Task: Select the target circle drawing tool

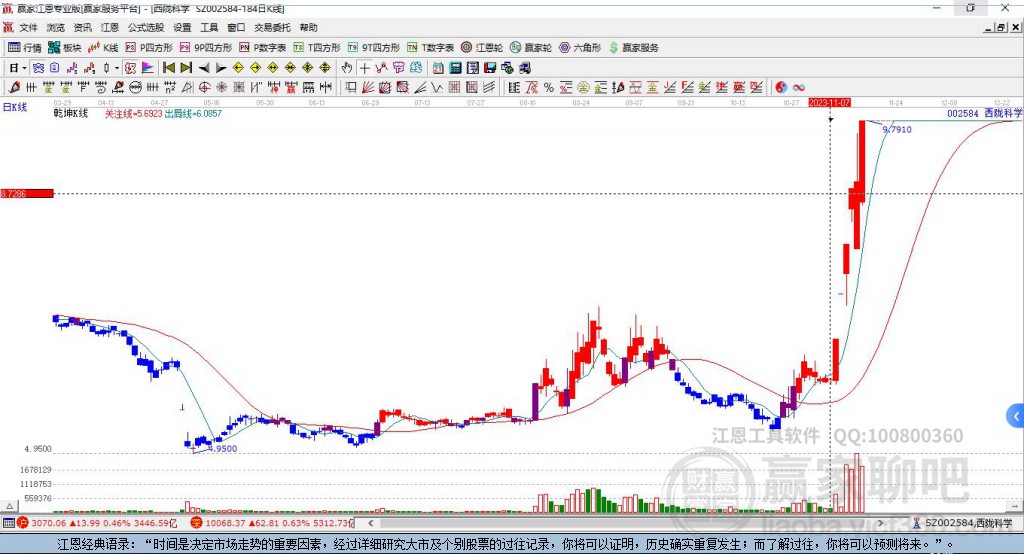Action: [x=204, y=88]
